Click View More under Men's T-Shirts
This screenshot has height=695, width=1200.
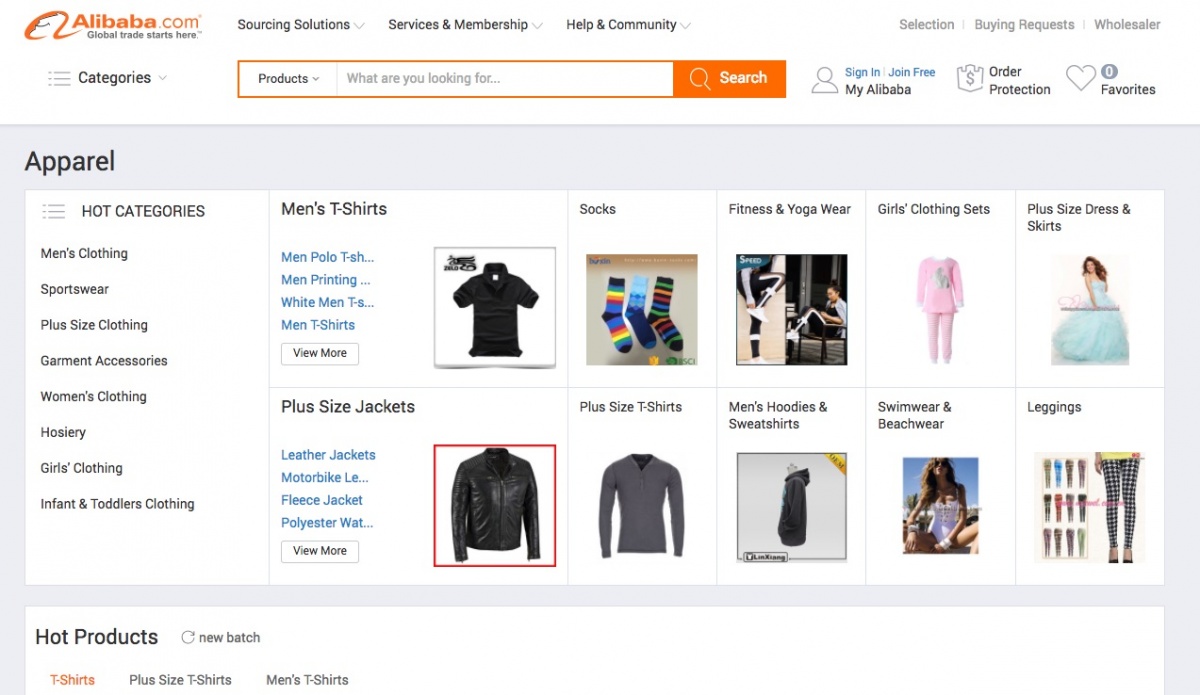tap(320, 353)
